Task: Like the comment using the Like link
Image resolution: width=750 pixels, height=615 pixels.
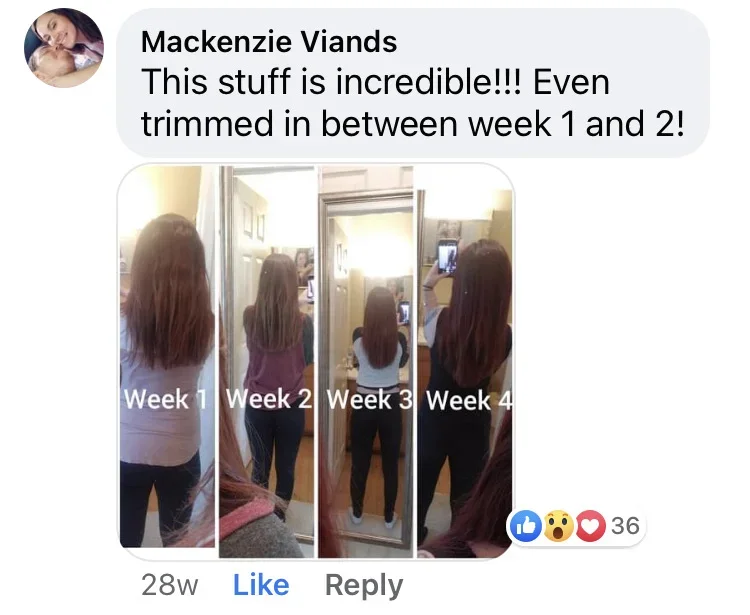Action: 261,585
